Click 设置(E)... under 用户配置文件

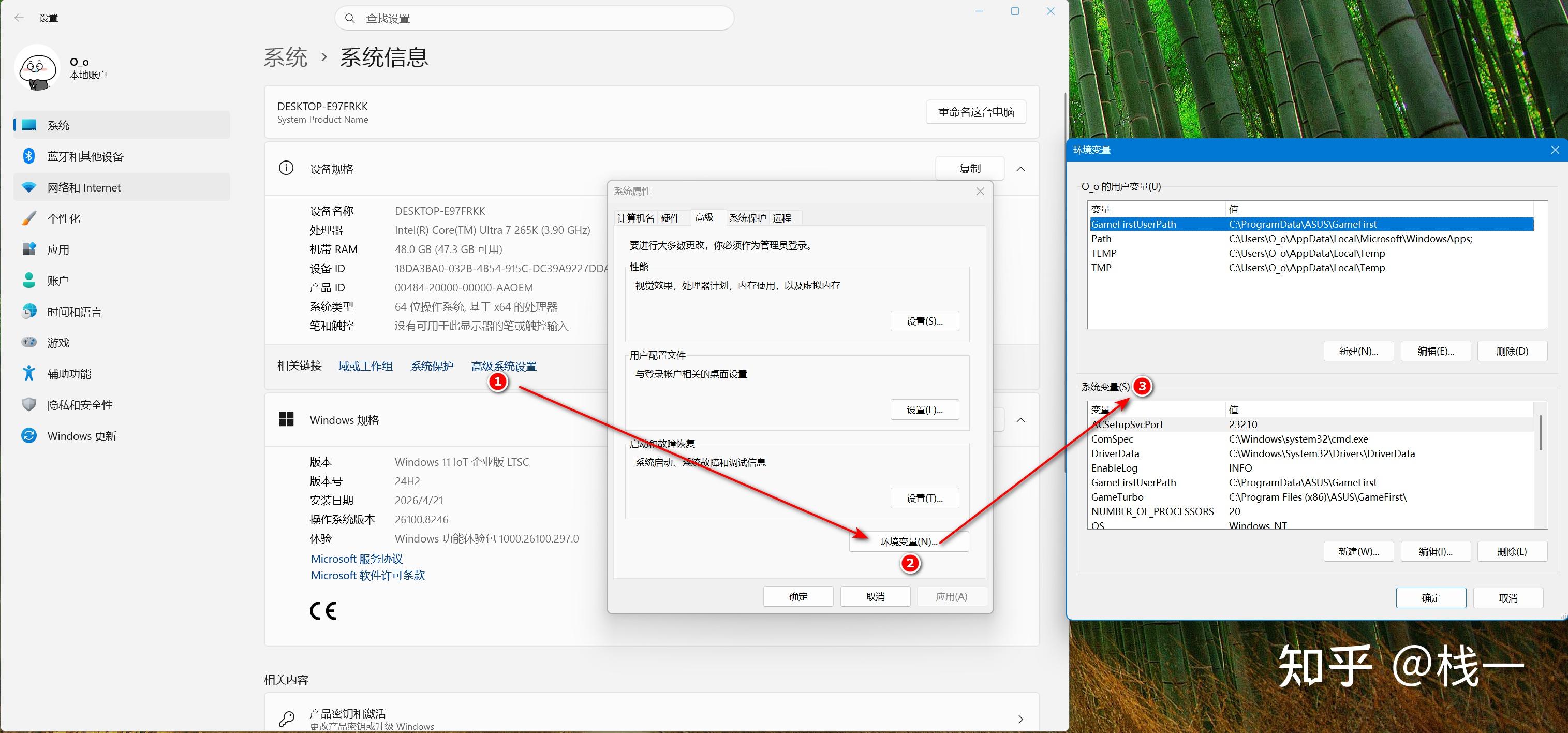pos(925,410)
